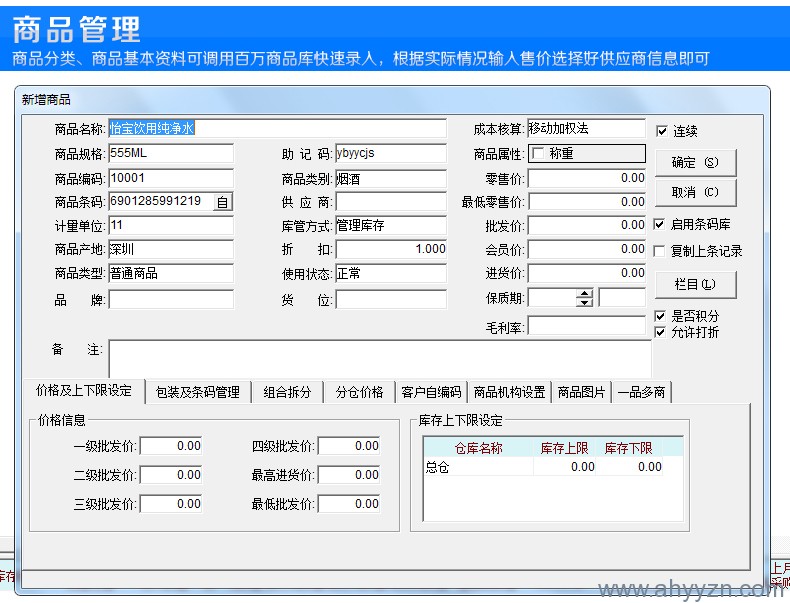The height and width of the screenshot is (603, 790).
Task: Click the 保质期 spinner arrows
Action: tap(585, 297)
